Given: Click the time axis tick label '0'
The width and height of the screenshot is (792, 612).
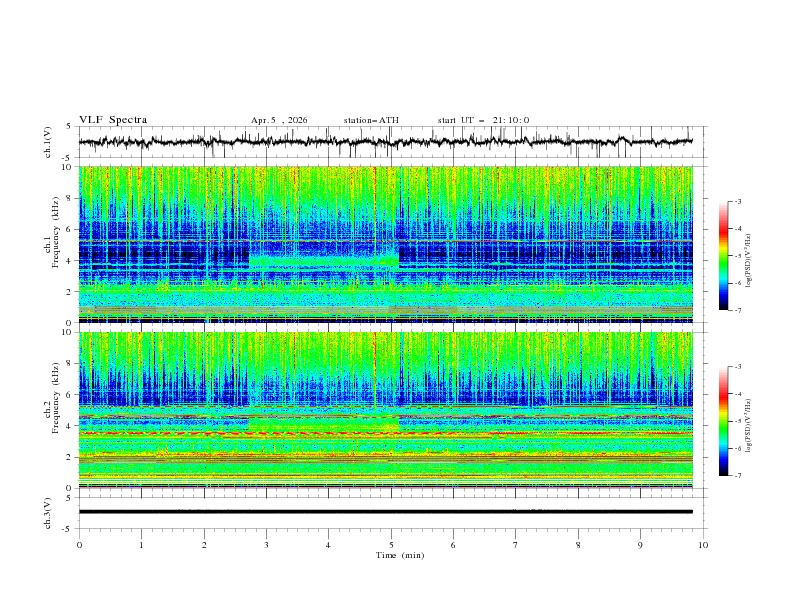Looking at the screenshot, I should click(79, 545).
